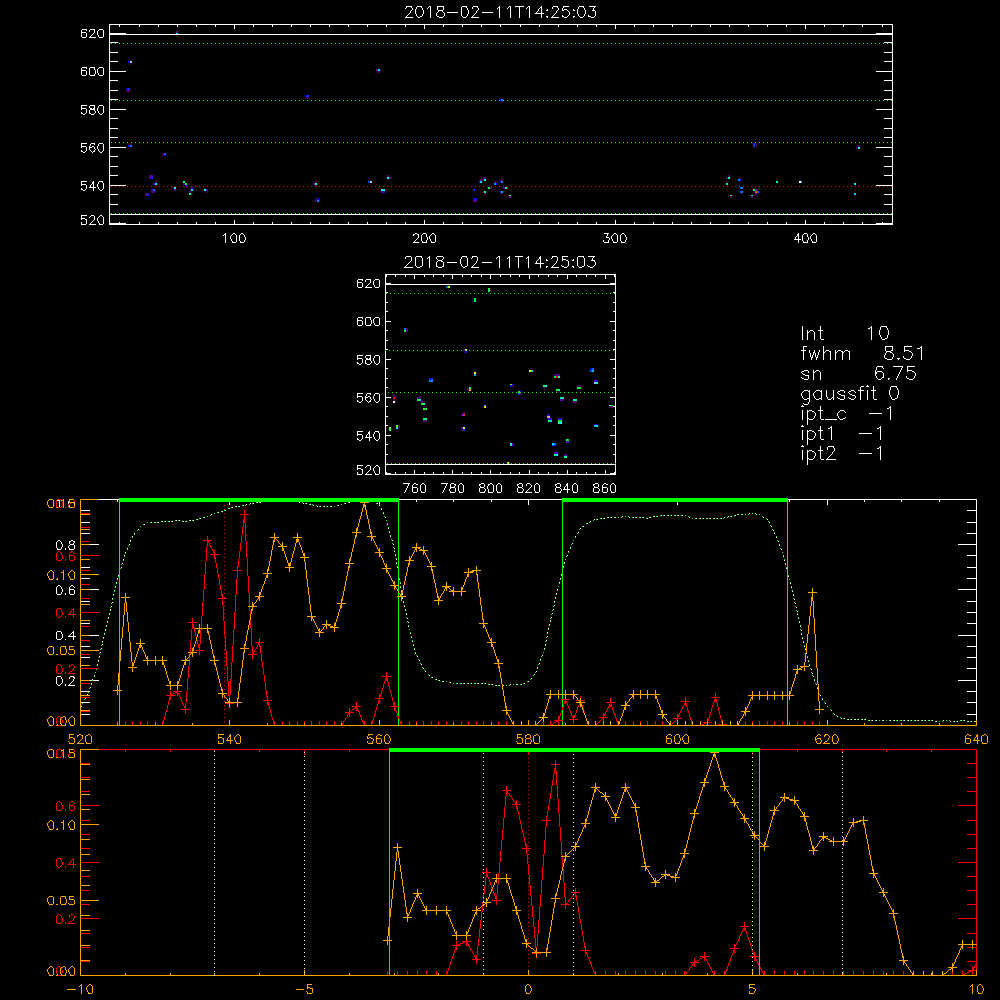This screenshot has height=1000, width=1000.
Task: Click the tallest red peak in bottom plot
Action: [555, 764]
